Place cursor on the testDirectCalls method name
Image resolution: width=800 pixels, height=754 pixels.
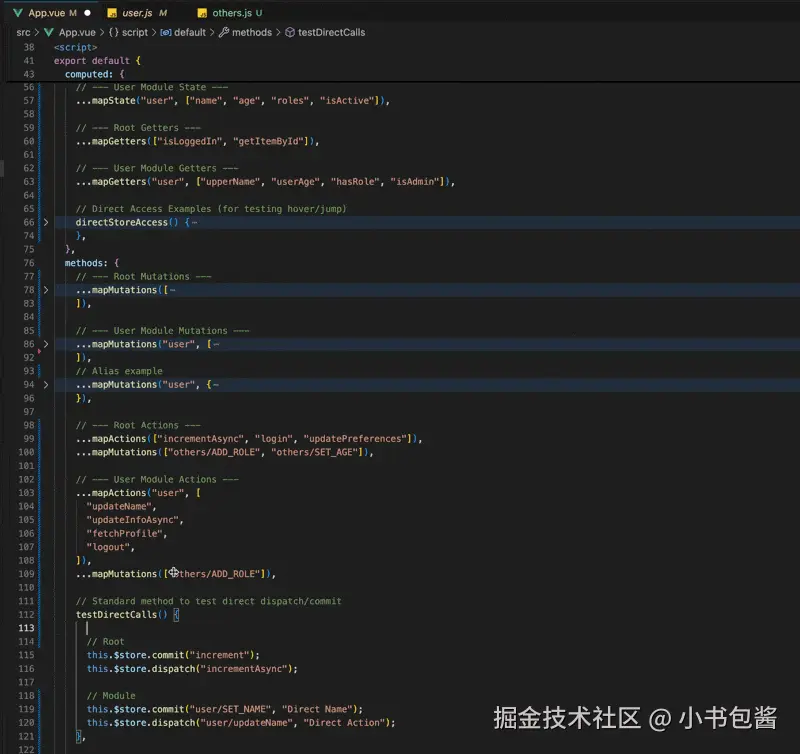[116, 615]
